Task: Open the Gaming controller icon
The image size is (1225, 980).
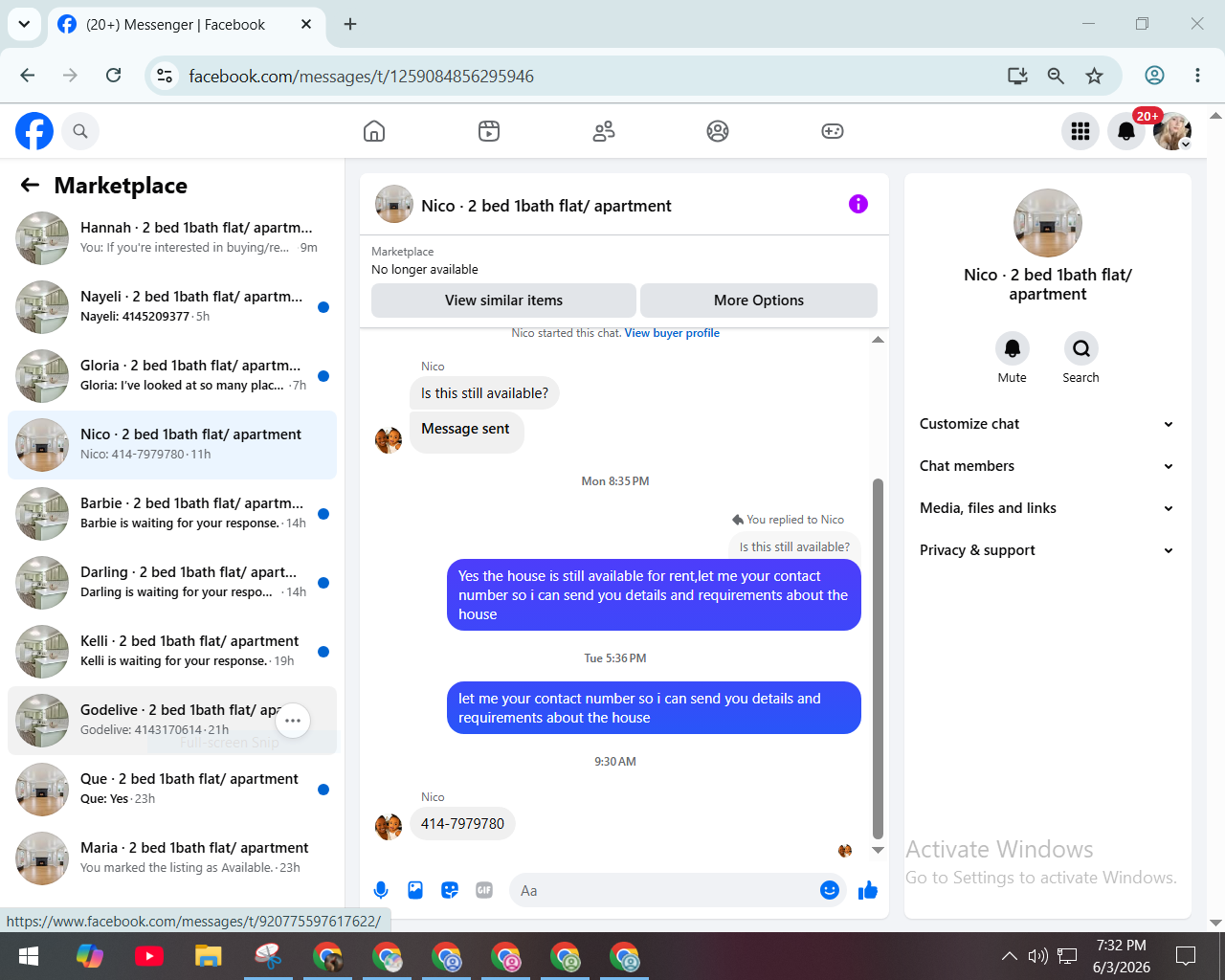Action: tap(833, 131)
